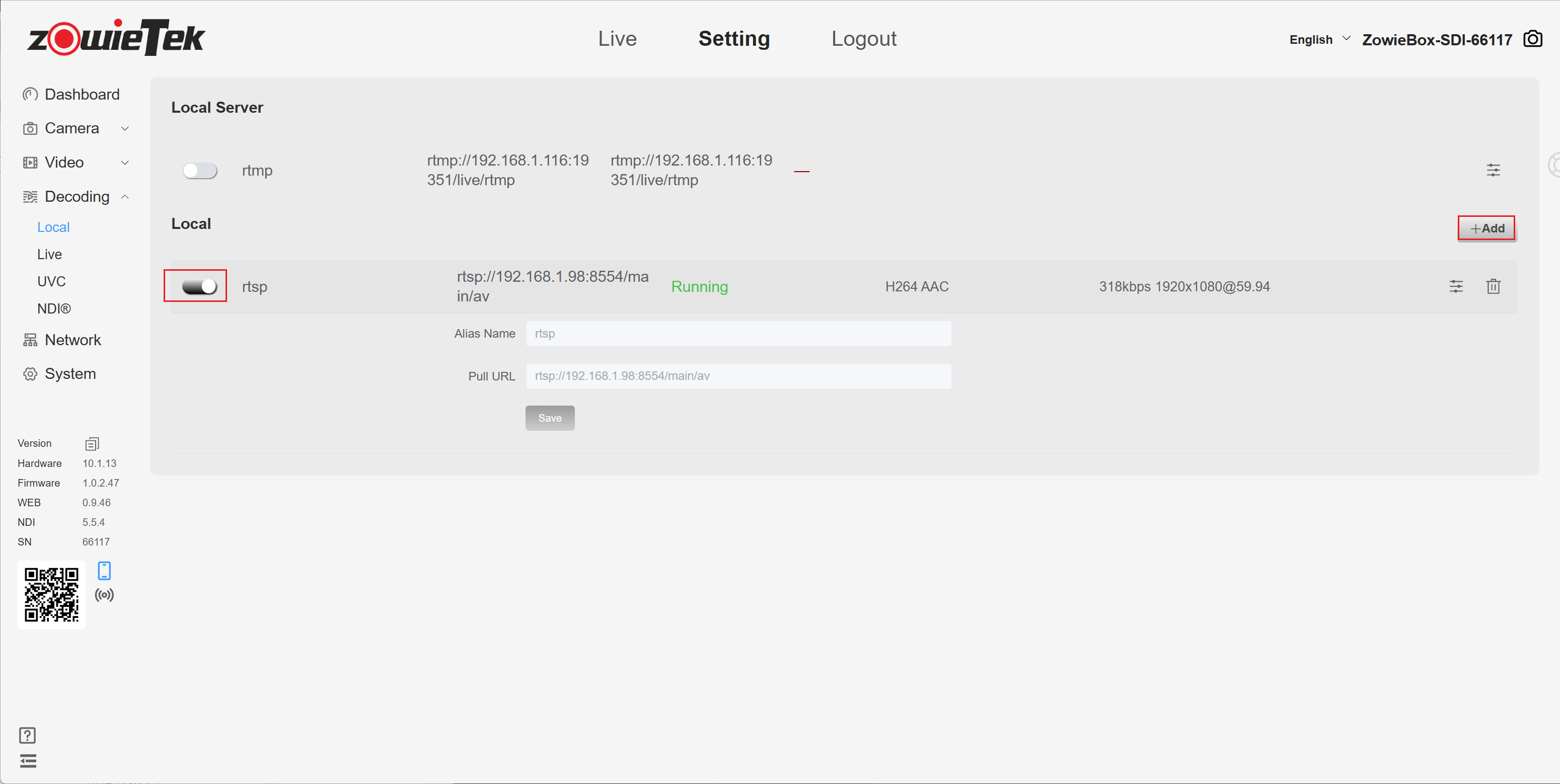Image resolution: width=1560 pixels, height=784 pixels.
Task: Open rtmp server settings sliders icon
Action: point(1493,170)
